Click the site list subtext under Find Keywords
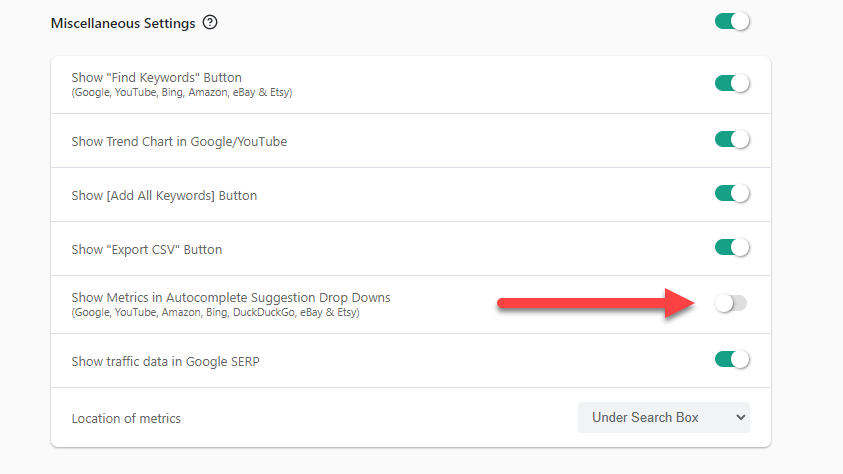The width and height of the screenshot is (843, 474). coord(181,93)
